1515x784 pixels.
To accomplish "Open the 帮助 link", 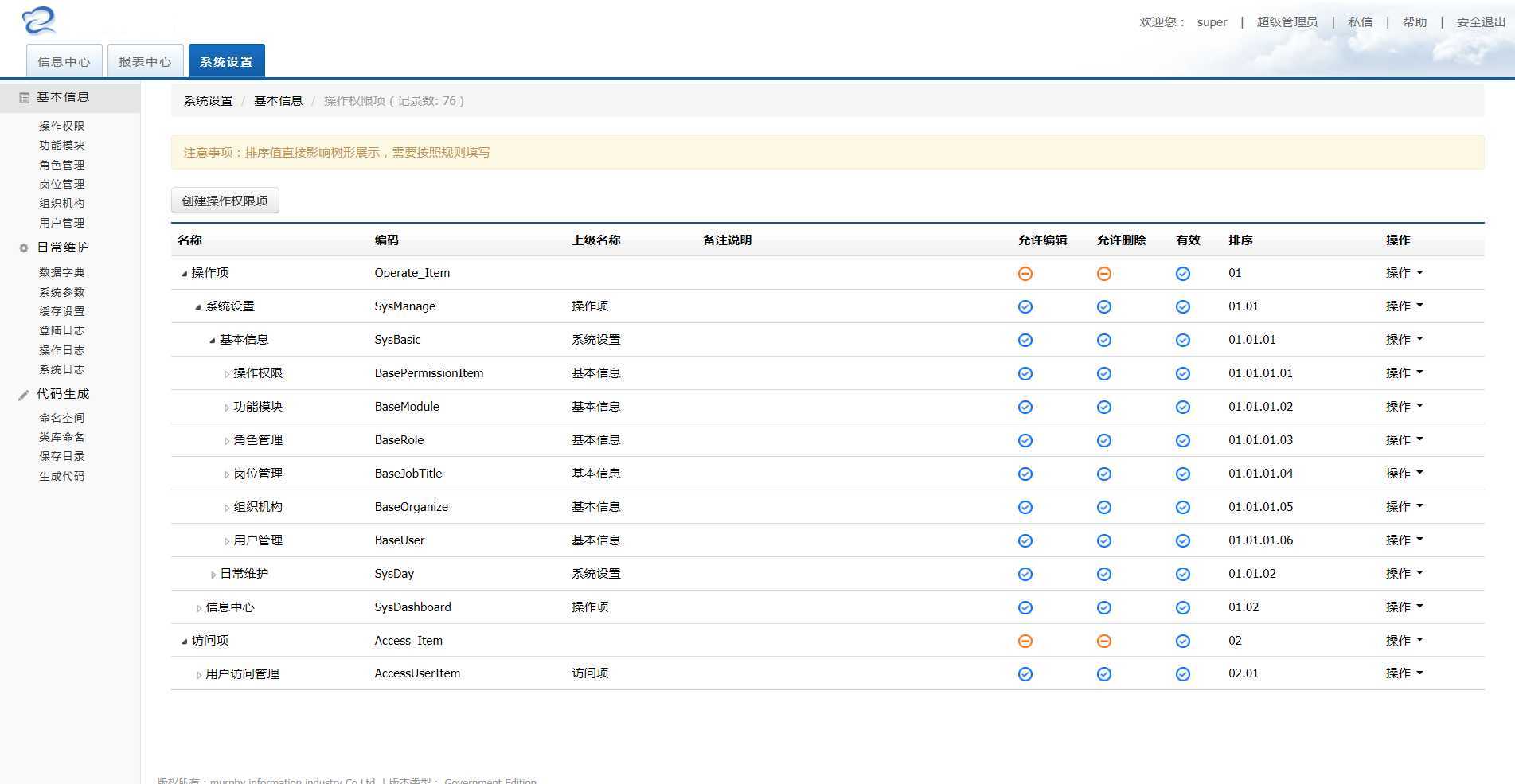I will [x=1414, y=22].
